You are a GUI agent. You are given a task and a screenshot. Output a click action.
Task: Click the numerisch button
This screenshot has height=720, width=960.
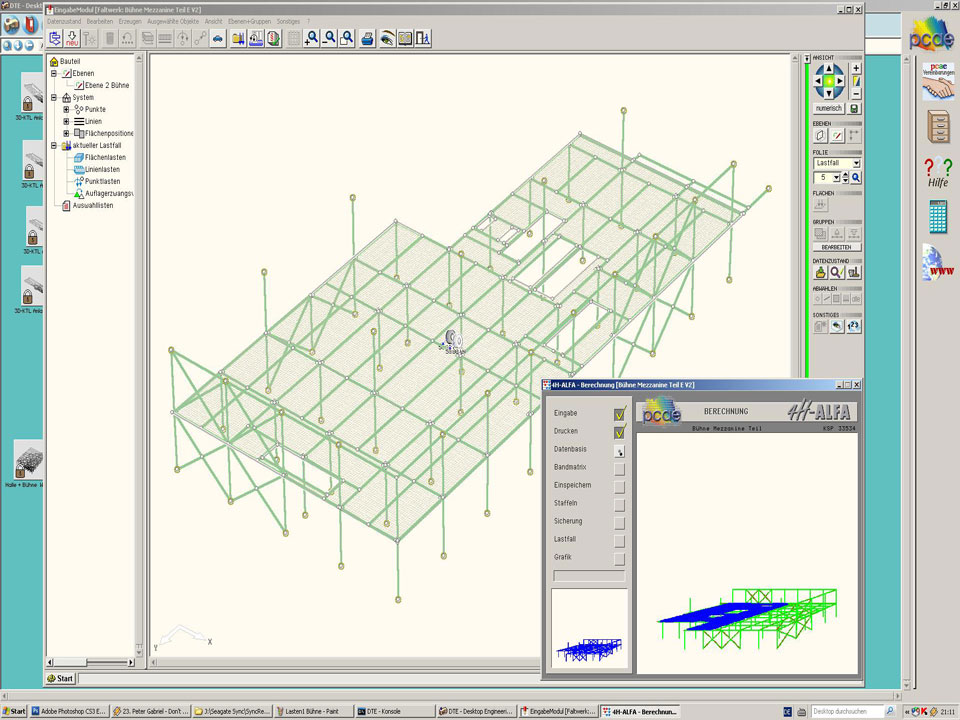pos(828,108)
